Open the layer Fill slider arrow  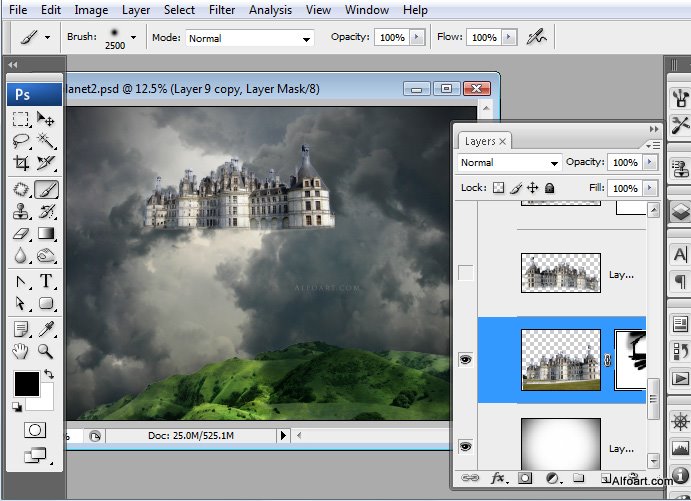point(650,188)
